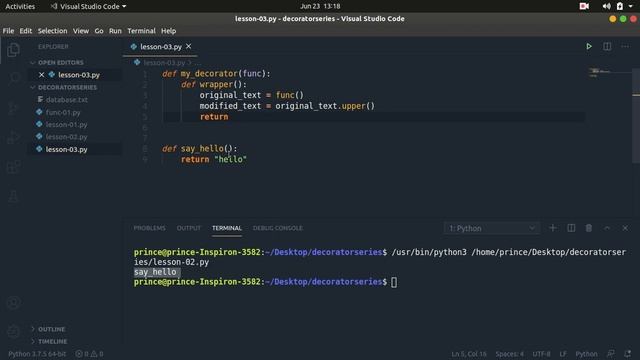
Task: Open the battery indicator in system tray
Action: 620,6
